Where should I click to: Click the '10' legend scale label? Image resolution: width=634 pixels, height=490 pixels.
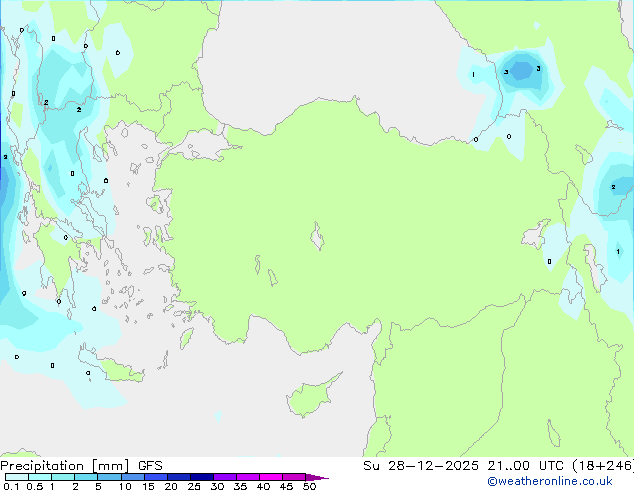tap(125, 486)
